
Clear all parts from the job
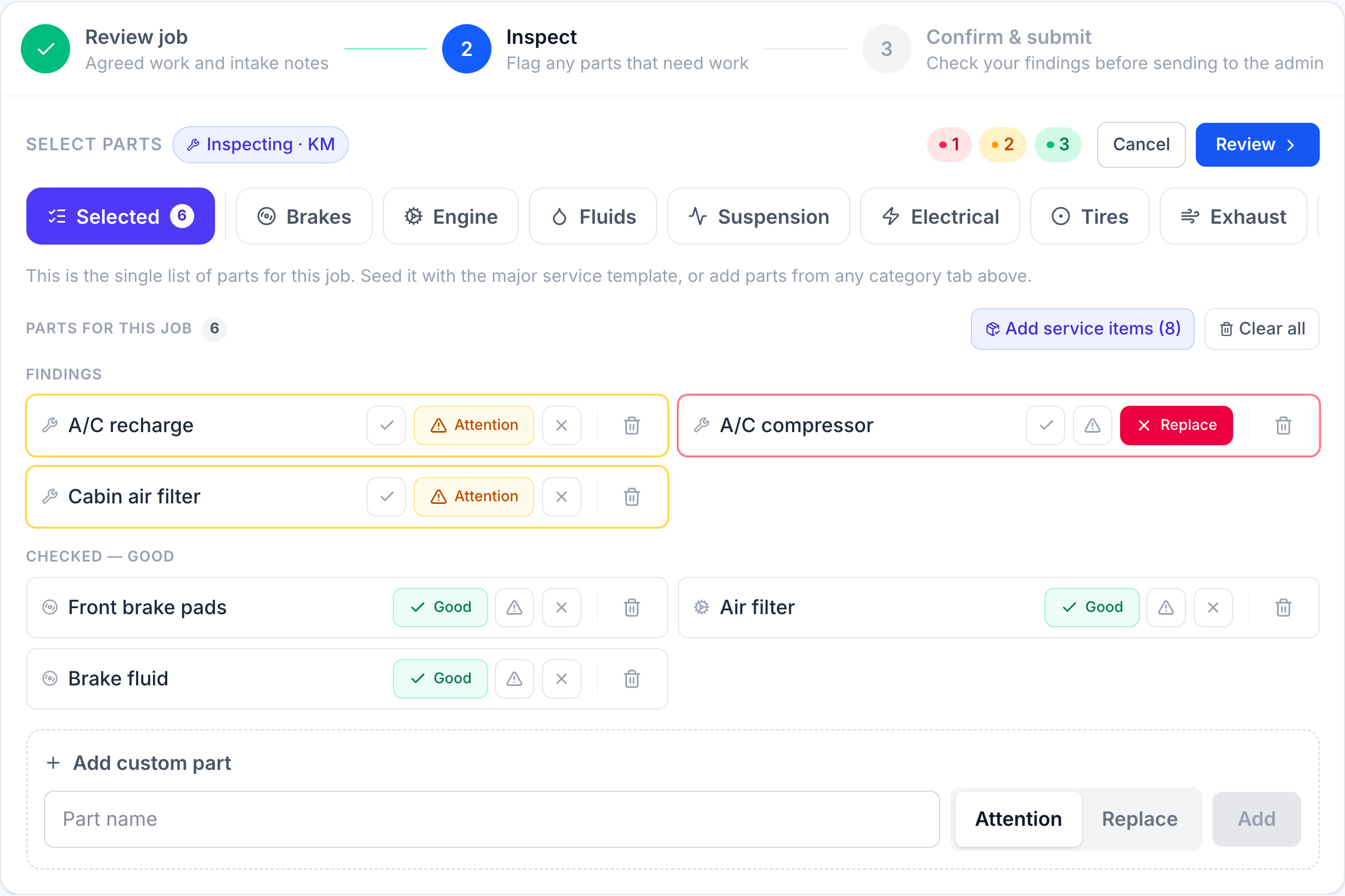click(1262, 329)
